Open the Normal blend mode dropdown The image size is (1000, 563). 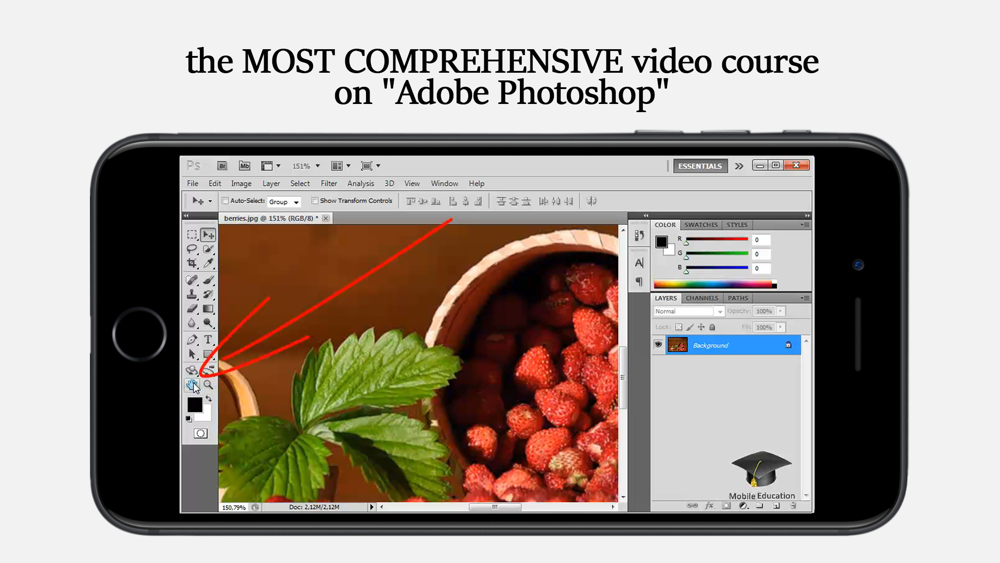[688, 311]
